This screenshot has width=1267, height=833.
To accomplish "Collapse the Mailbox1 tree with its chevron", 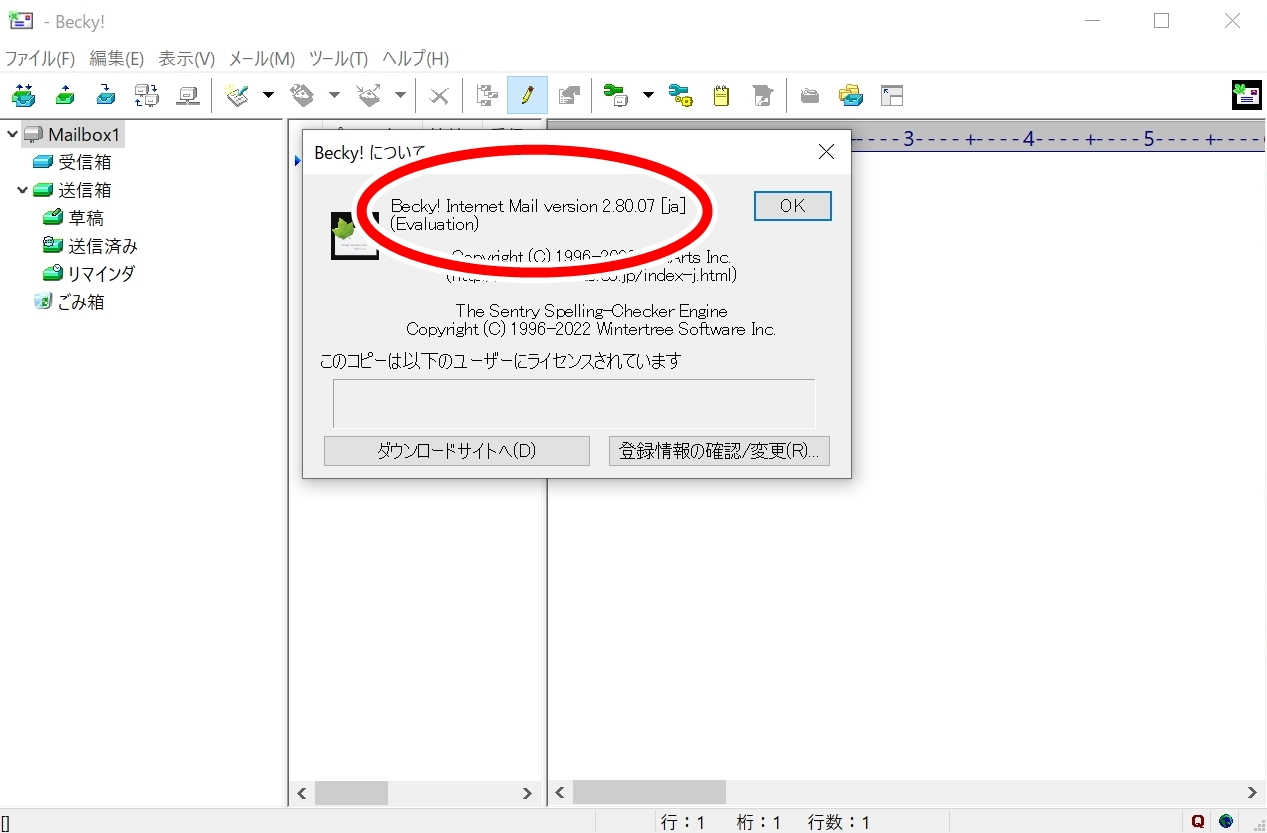I will (x=11, y=133).
